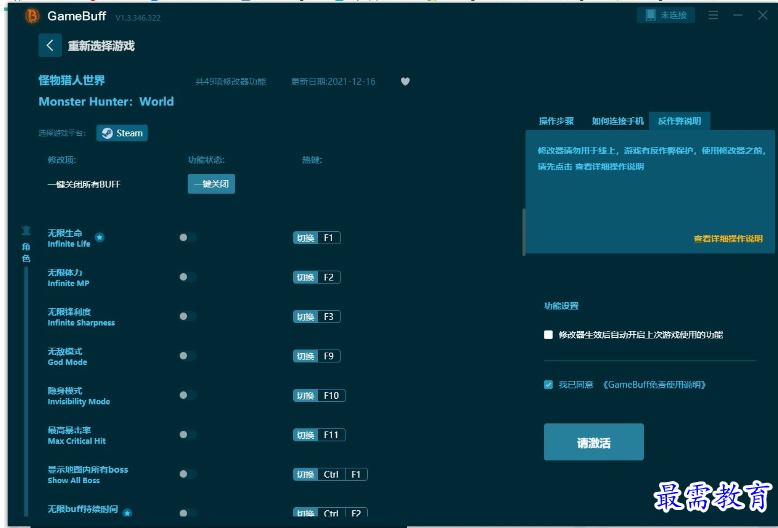Enable God Mode switch
778x528 pixels.
[x=188, y=356]
